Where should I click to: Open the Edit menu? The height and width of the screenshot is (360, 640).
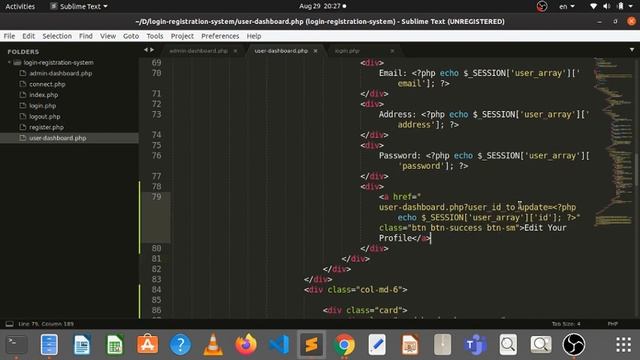28,36
